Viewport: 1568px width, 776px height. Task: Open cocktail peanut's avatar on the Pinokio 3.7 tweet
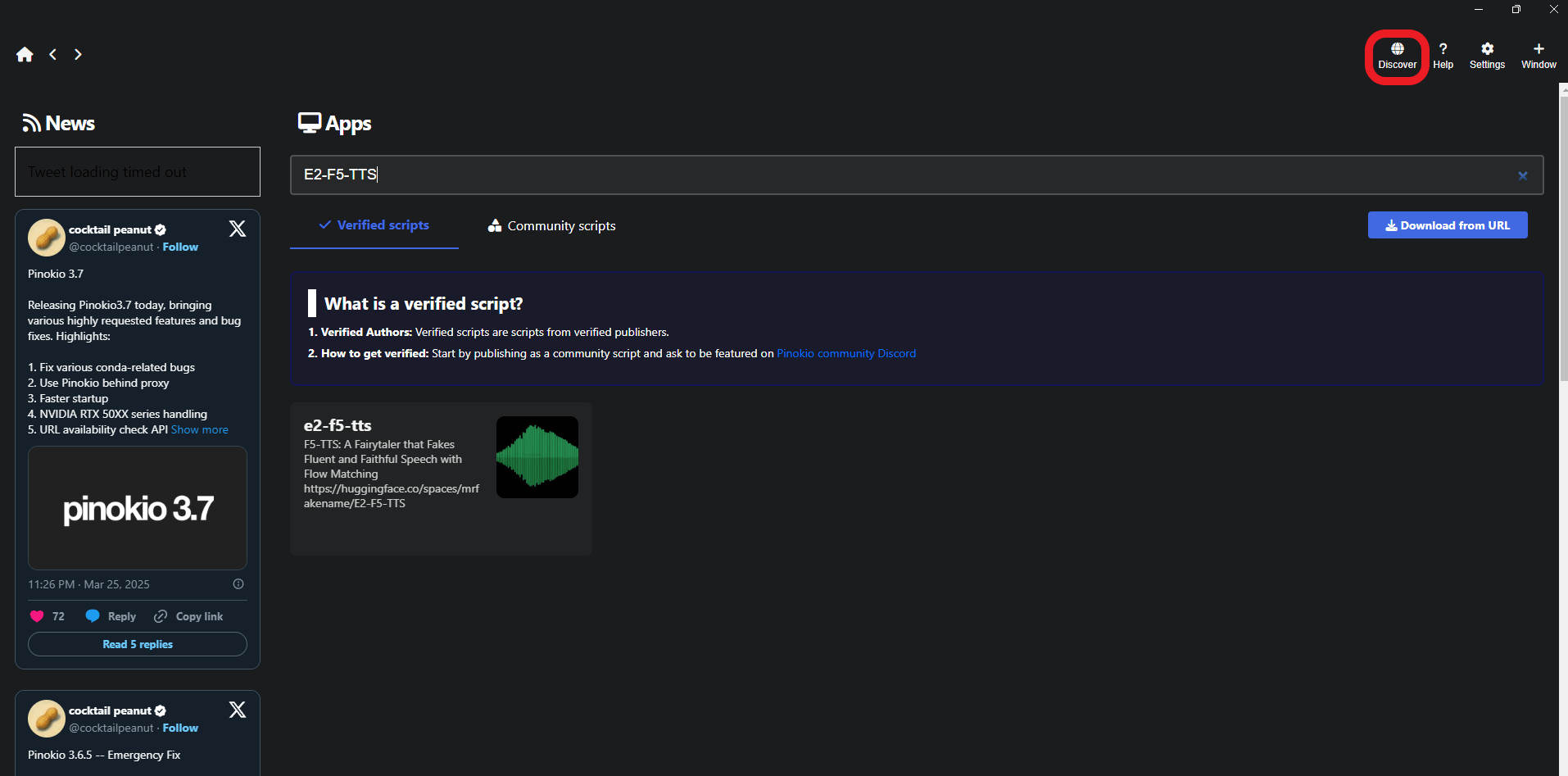[47, 238]
